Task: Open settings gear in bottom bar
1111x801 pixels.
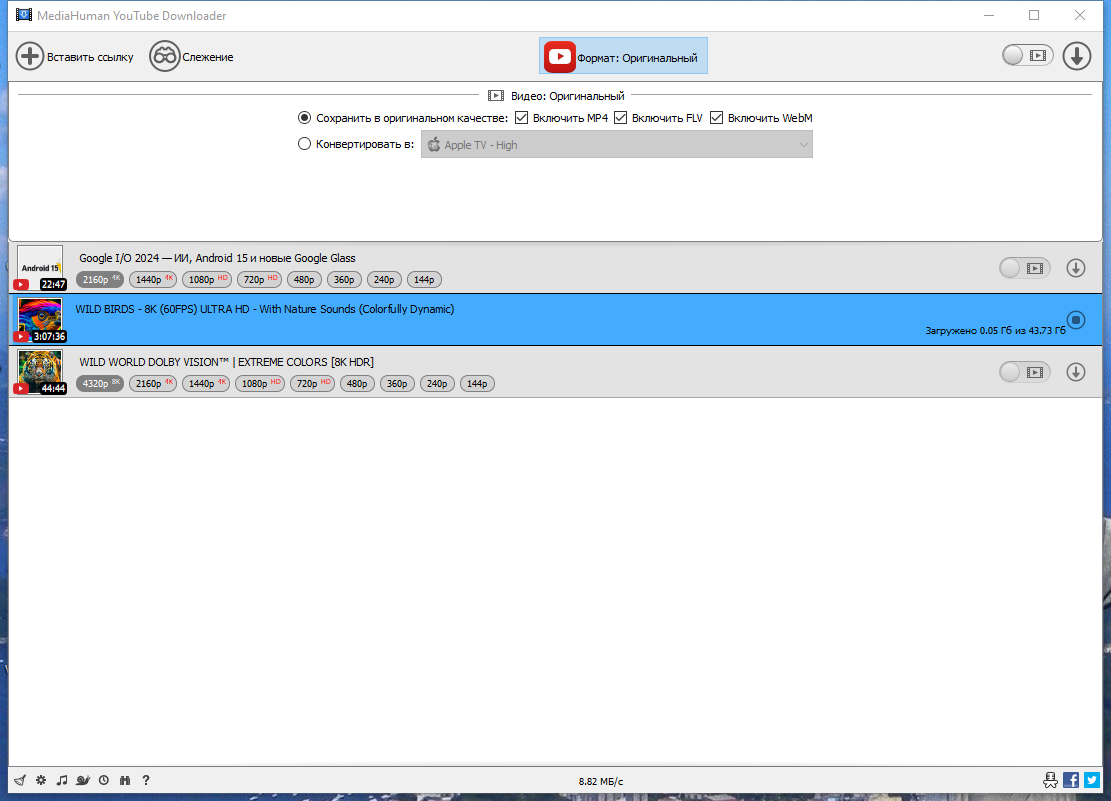Action: 41,780
